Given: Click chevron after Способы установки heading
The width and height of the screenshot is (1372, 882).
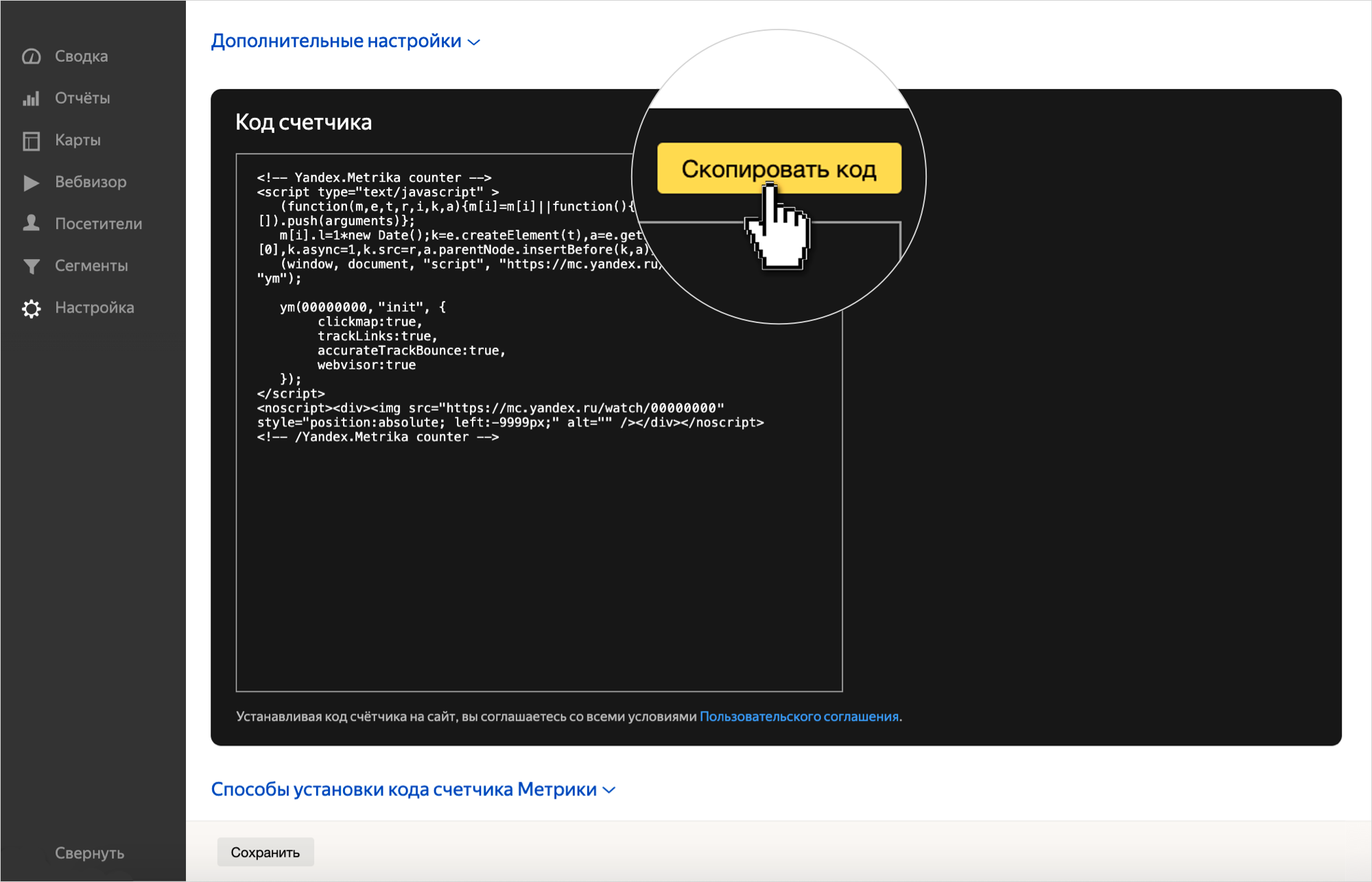Looking at the screenshot, I should tap(609, 791).
